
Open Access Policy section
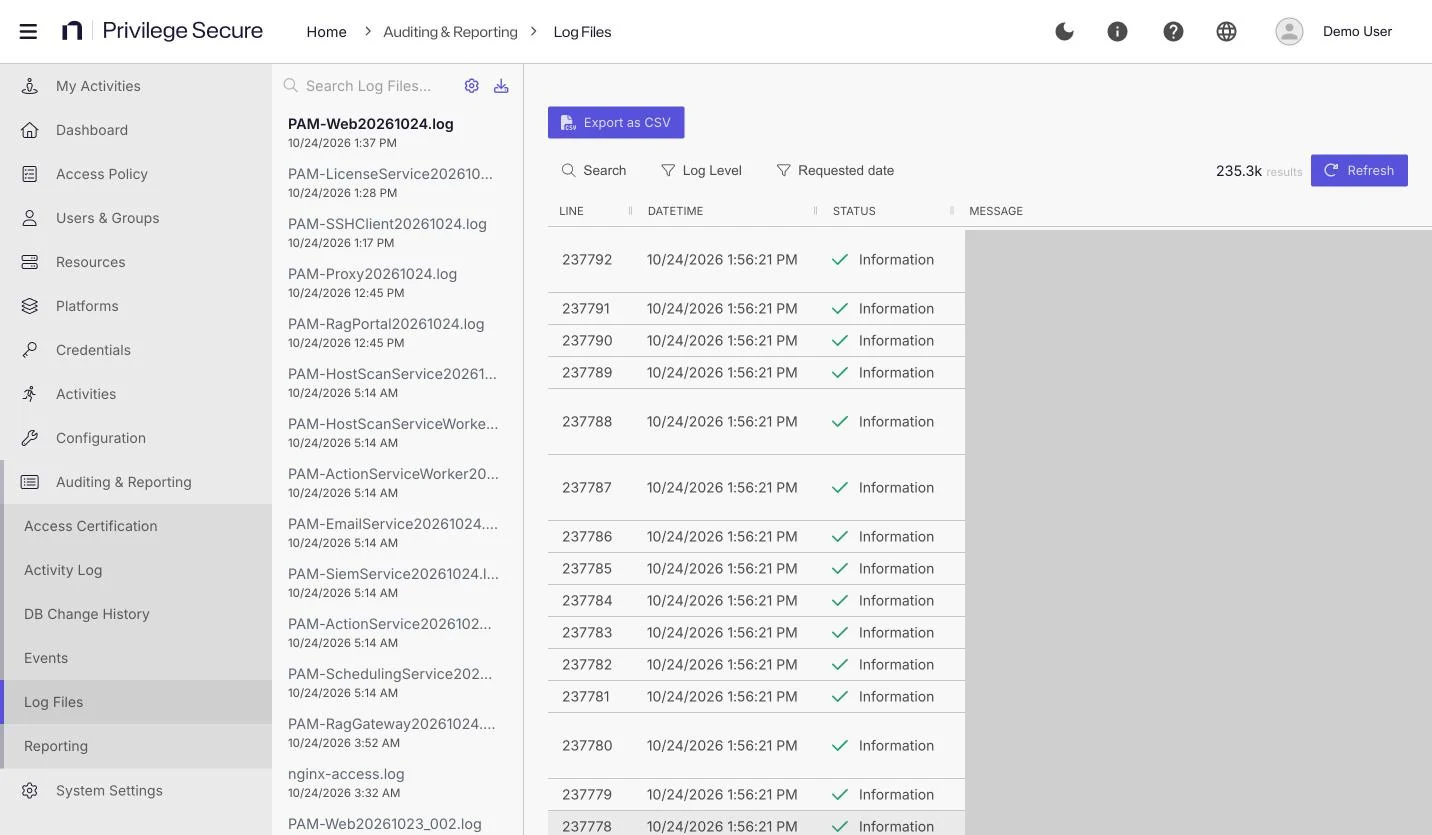pyautogui.click(x=136, y=174)
